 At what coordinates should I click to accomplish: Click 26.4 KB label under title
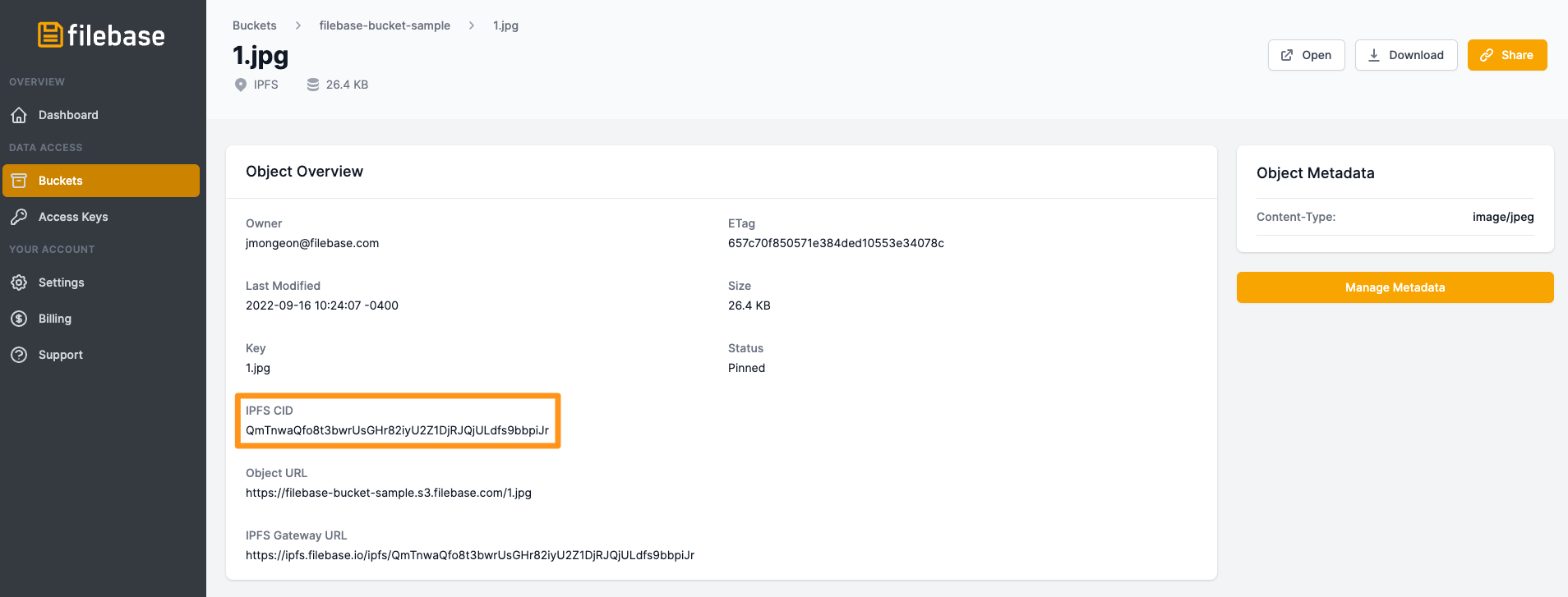[347, 85]
